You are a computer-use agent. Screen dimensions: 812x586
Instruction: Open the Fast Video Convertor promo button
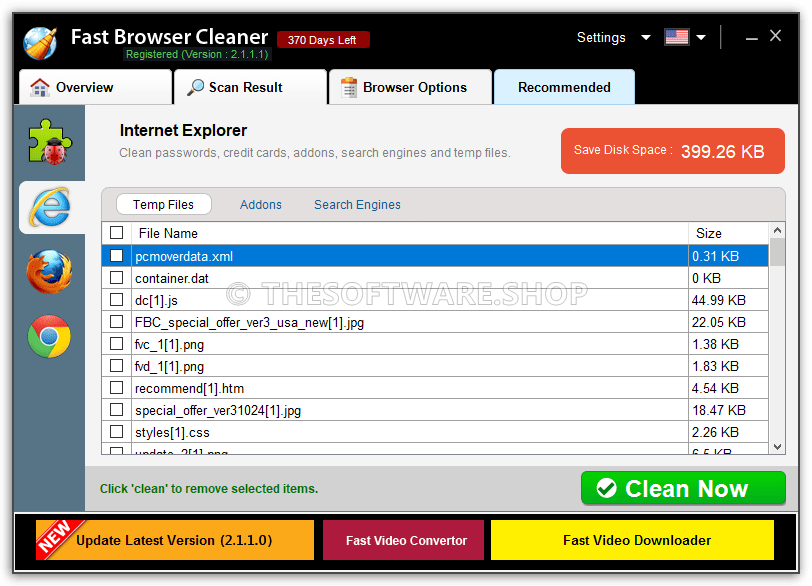(403, 540)
